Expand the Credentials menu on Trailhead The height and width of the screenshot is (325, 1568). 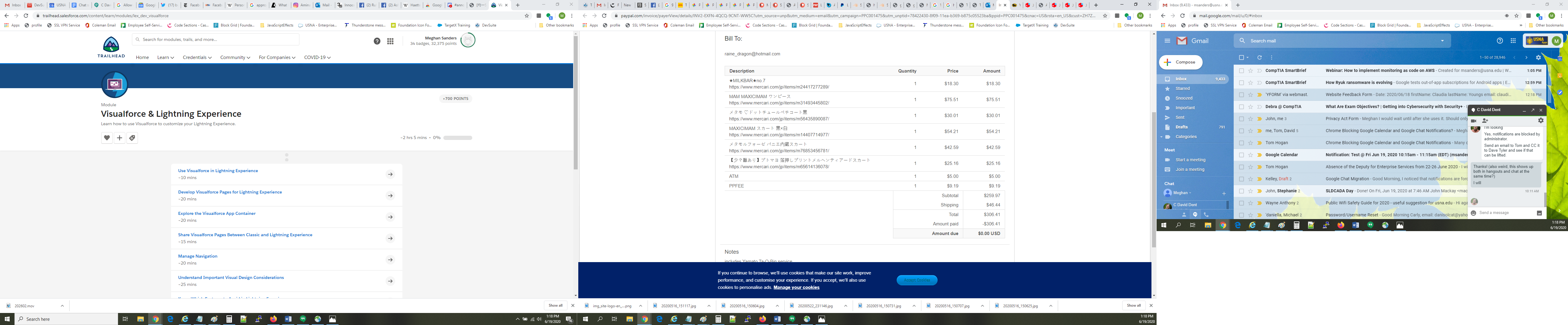(197, 57)
